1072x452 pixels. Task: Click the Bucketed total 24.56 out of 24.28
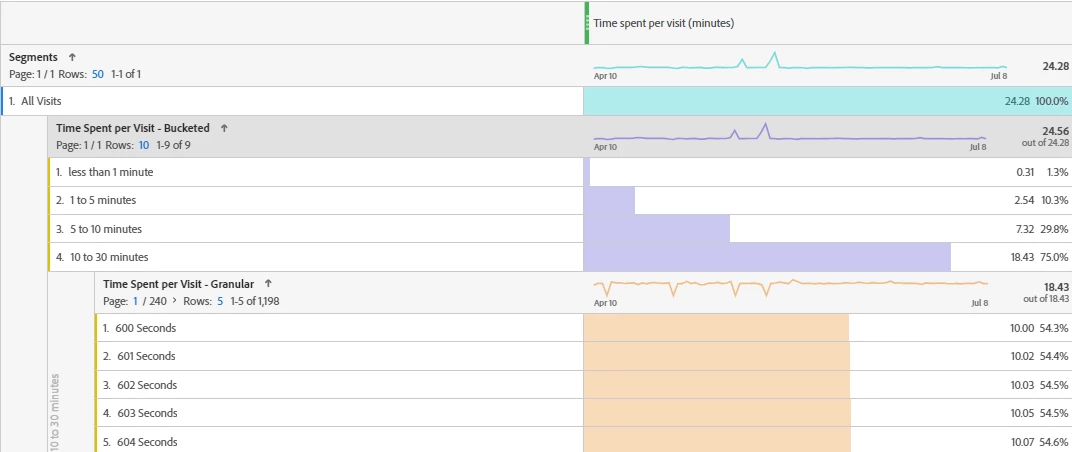click(1043, 136)
